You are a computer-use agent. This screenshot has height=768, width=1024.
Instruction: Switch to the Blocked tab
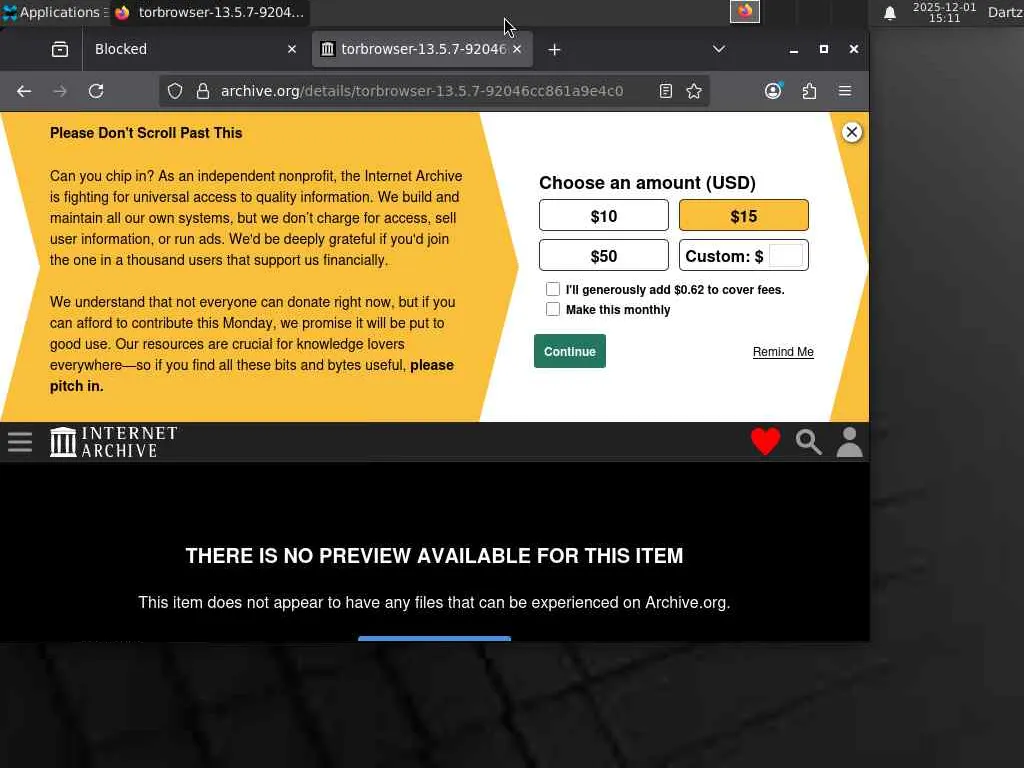click(184, 50)
